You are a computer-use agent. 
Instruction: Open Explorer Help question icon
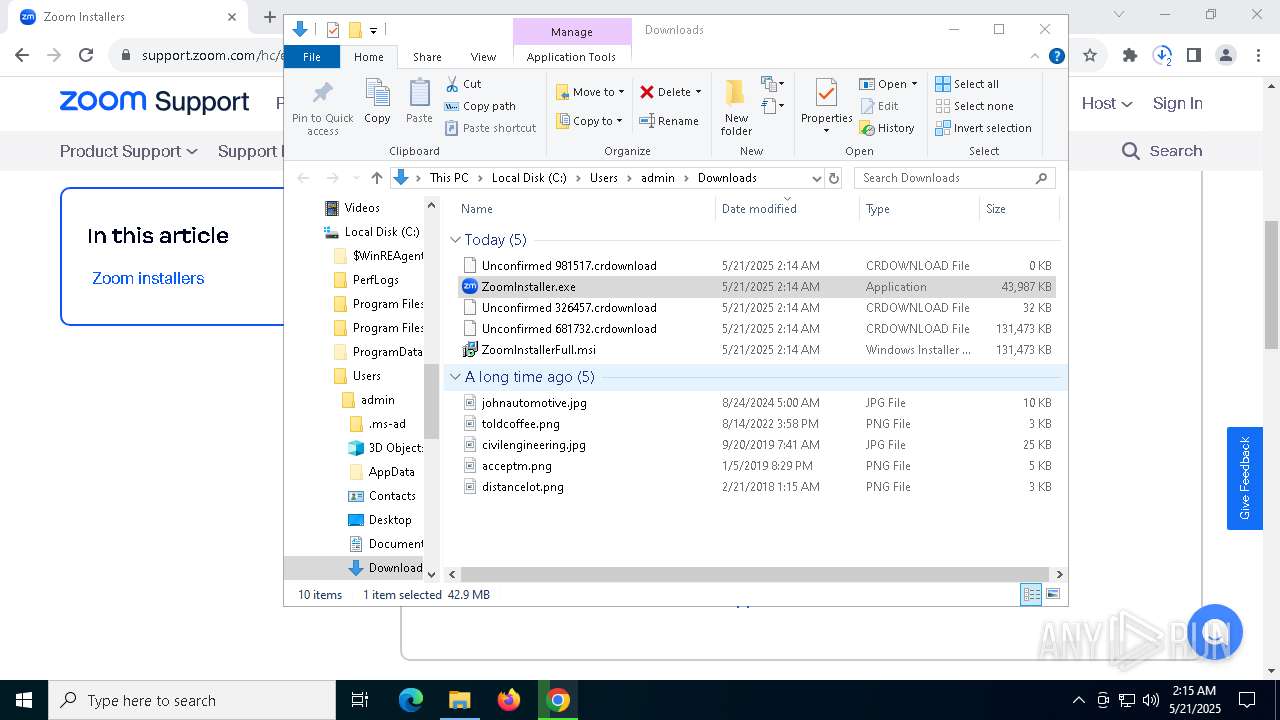[x=1056, y=57]
